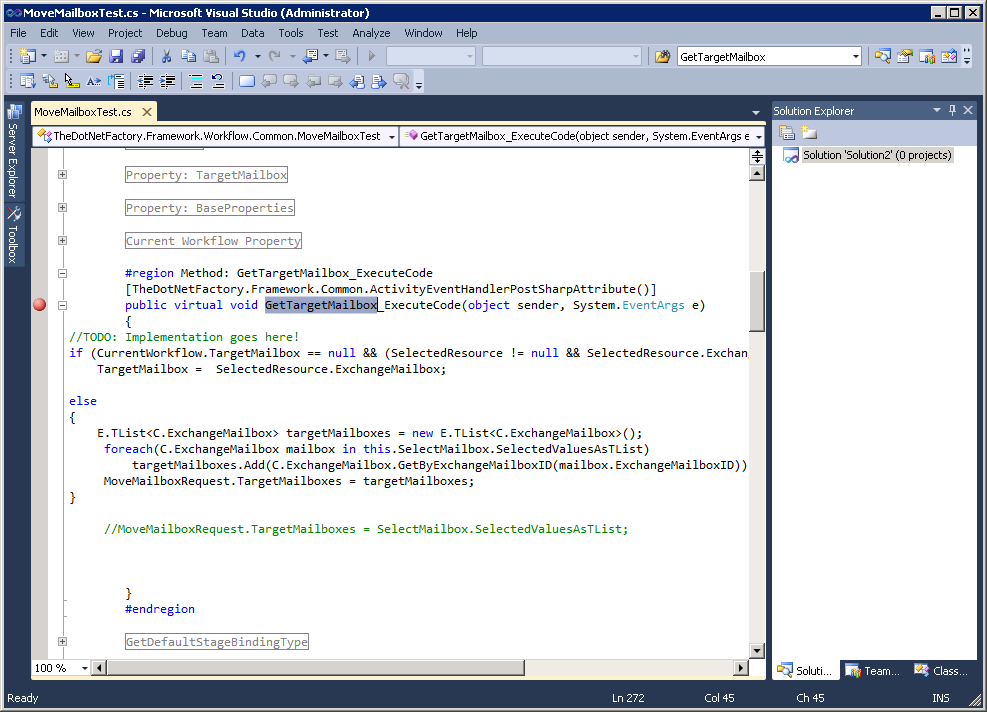This screenshot has height=712, width=987.
Task: Click the vertical scrollbar down arrow
Action: coord(757,649)
